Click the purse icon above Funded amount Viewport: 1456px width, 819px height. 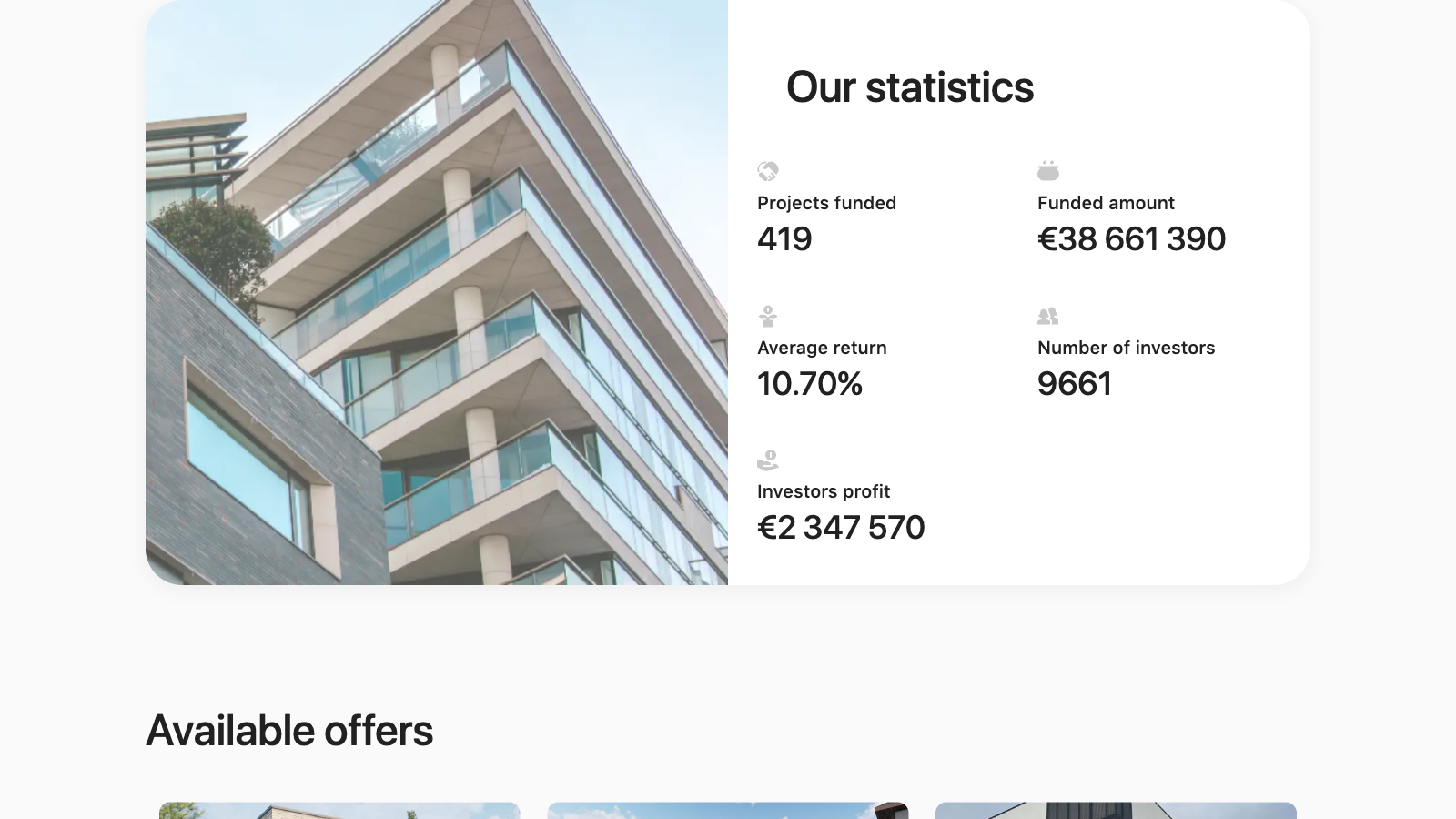click(x=1047, y=169)
